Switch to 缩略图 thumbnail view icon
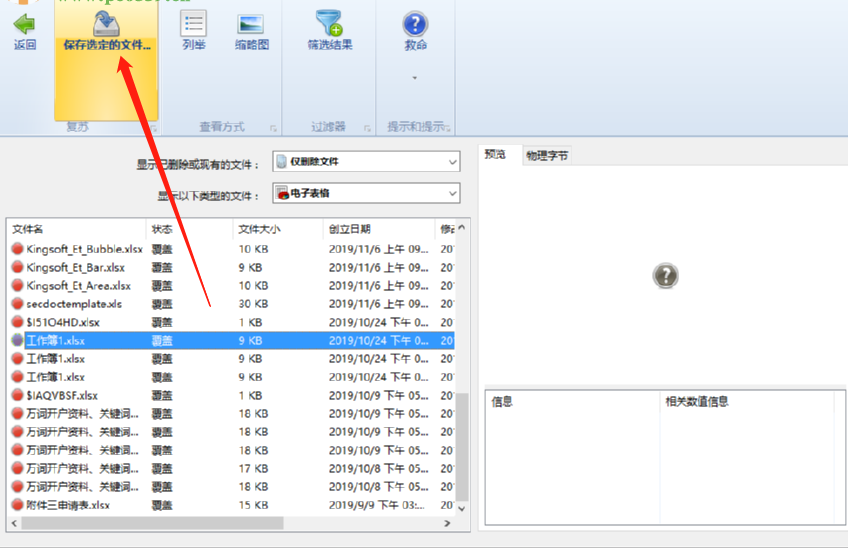848x548 pixels. 251,24
